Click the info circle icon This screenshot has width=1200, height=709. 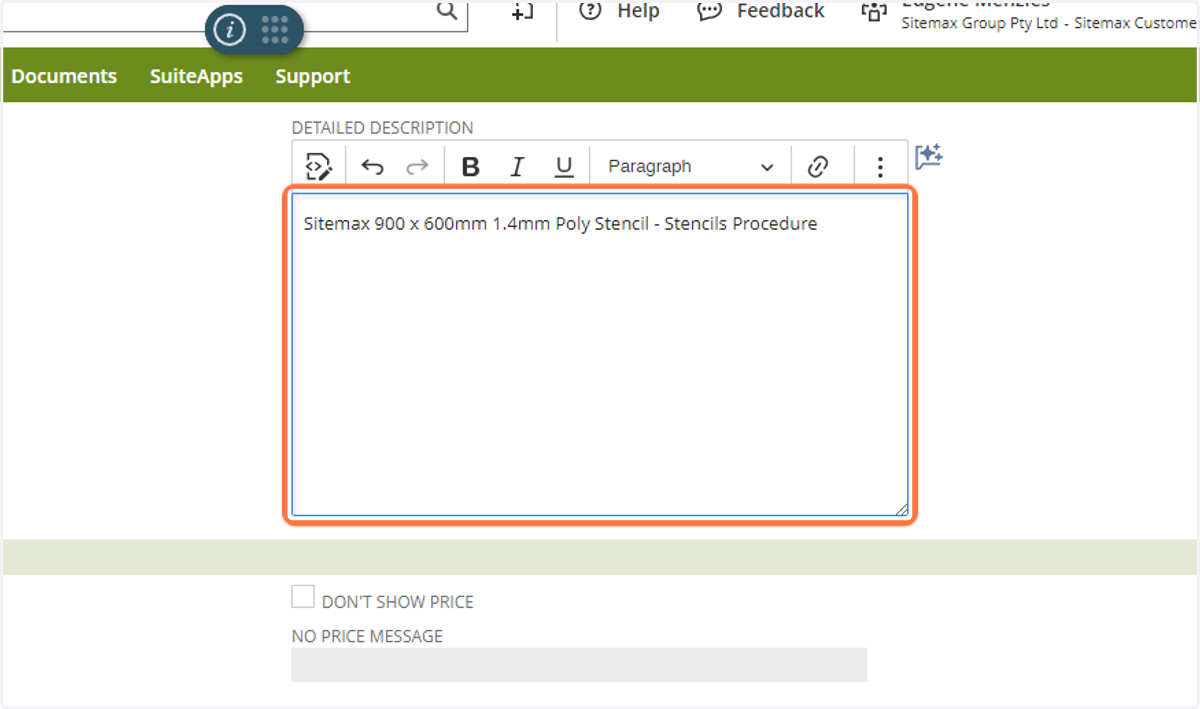click(x=230, y=30)
